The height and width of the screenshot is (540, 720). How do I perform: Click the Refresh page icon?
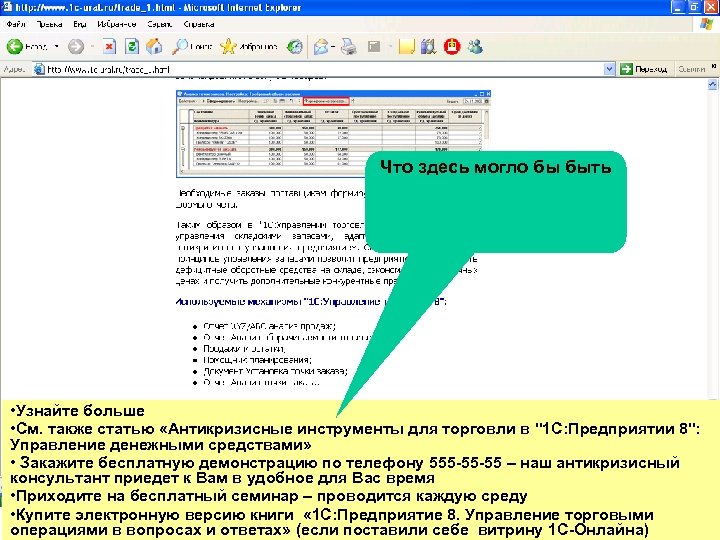132,46
